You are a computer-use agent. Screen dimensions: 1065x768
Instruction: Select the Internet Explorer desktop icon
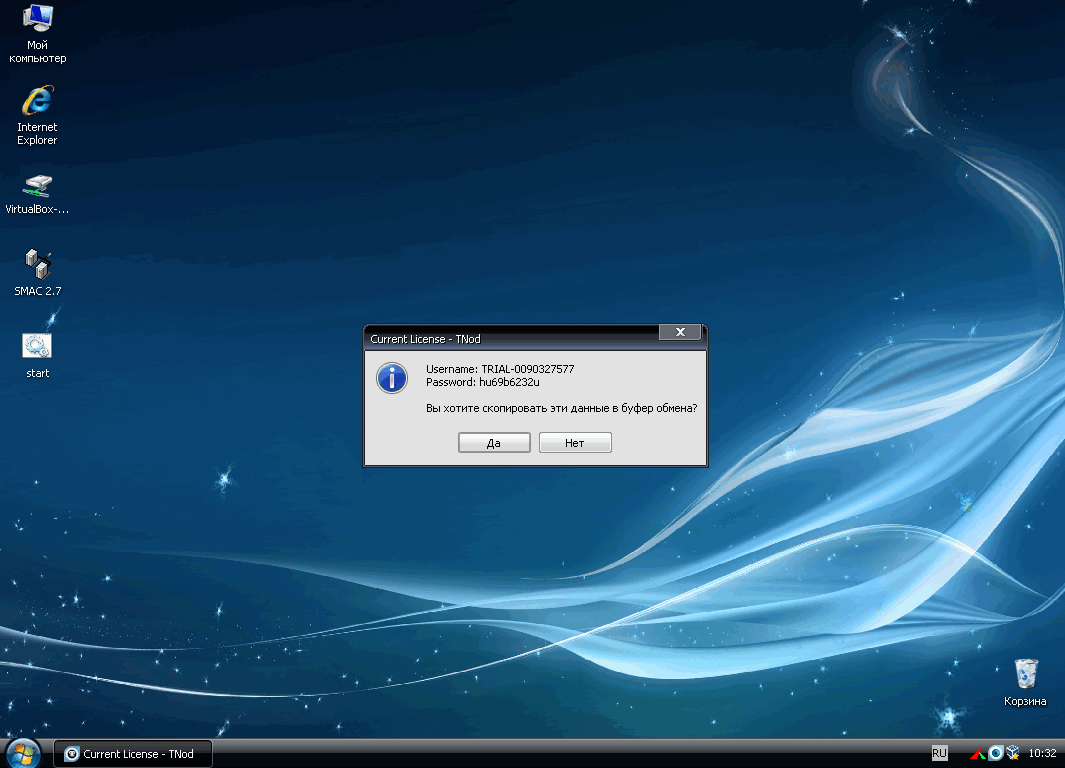pos(37,115)
